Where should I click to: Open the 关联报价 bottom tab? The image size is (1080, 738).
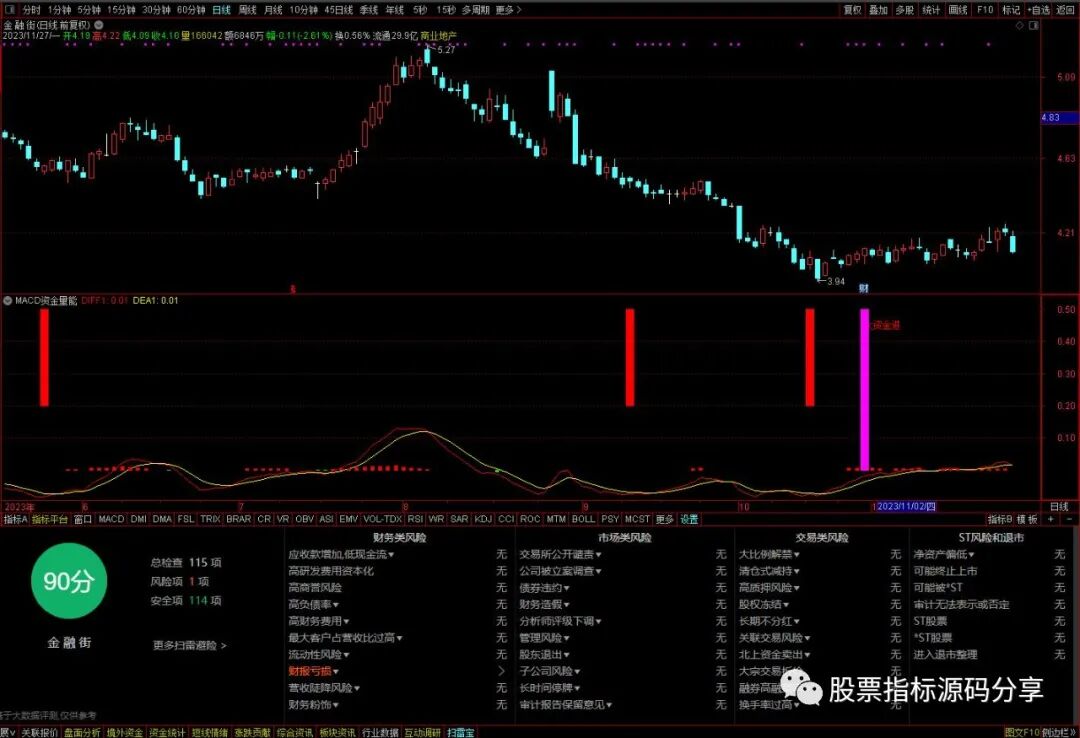click(39, 732)
